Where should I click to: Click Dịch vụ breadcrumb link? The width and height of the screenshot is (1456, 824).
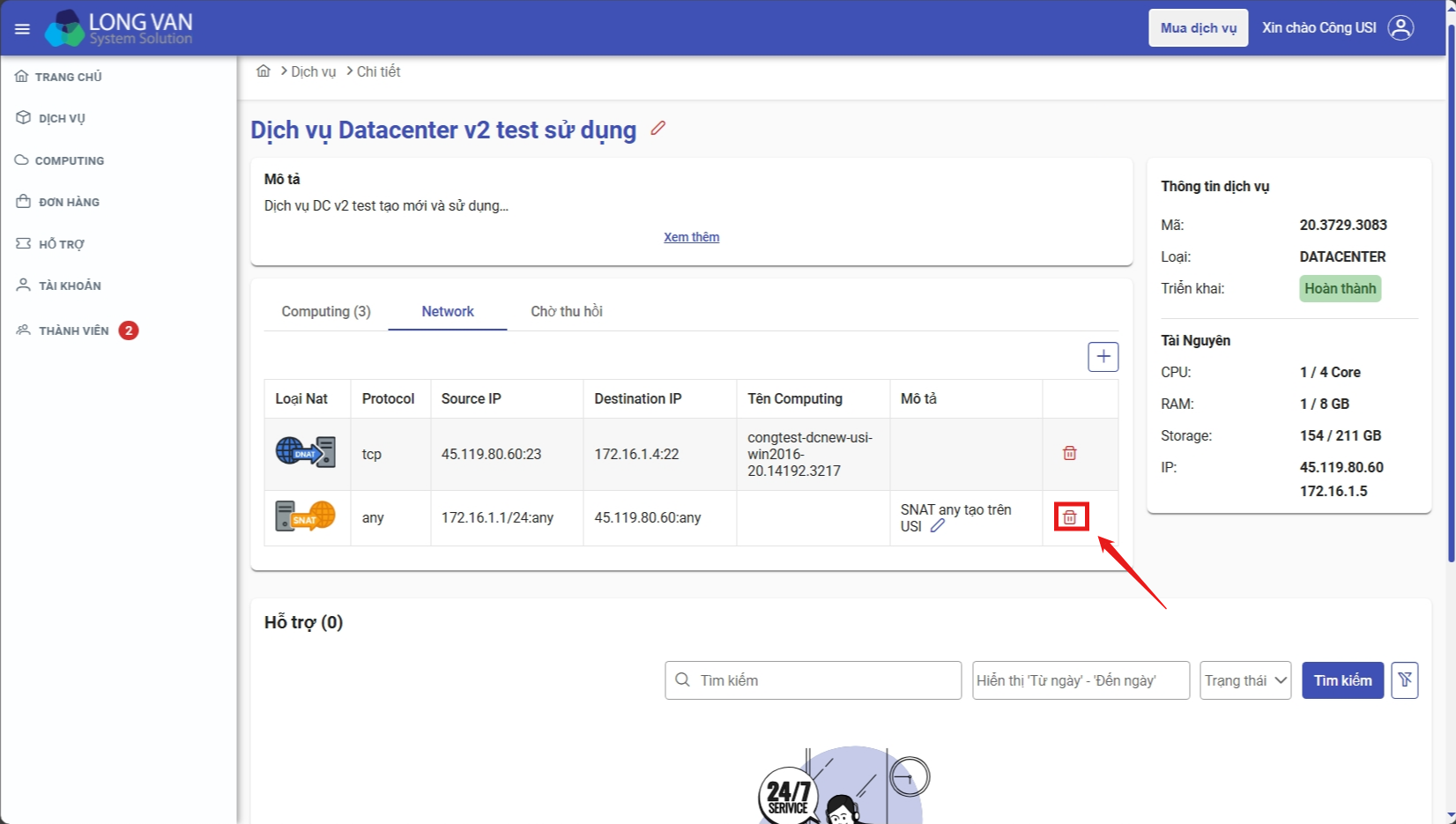pyautogui.click(x=313, y=71)
